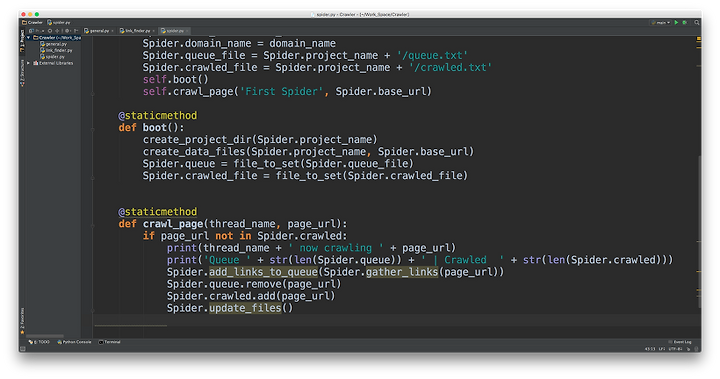The height and width of the screenshot is (379, 720).
Task: Select the spider.py editor tab
Action: 173,31
